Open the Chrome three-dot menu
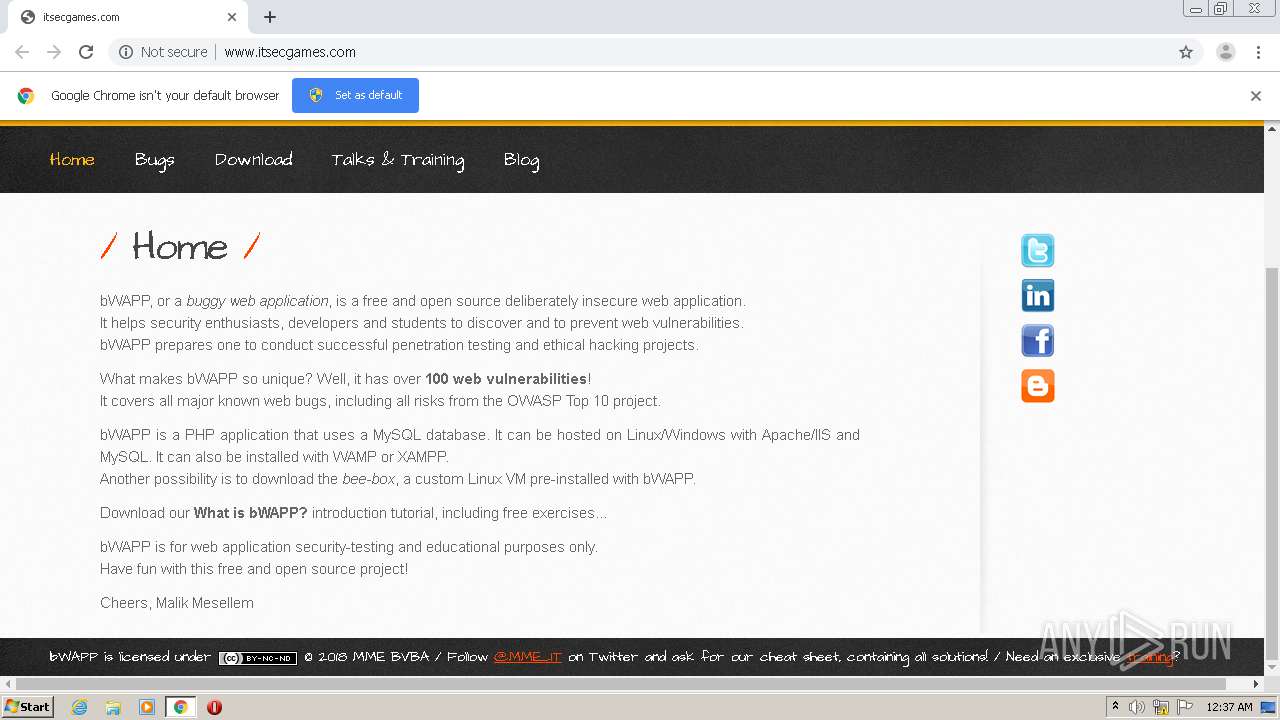Screen dimensions: 1280x720 pos(1258,52)
